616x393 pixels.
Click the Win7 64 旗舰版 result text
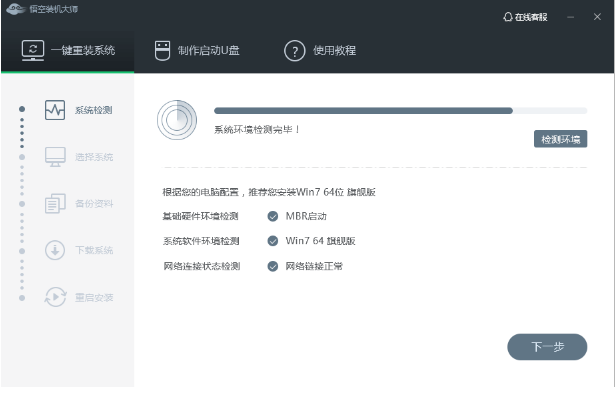[x=321, y=241]
